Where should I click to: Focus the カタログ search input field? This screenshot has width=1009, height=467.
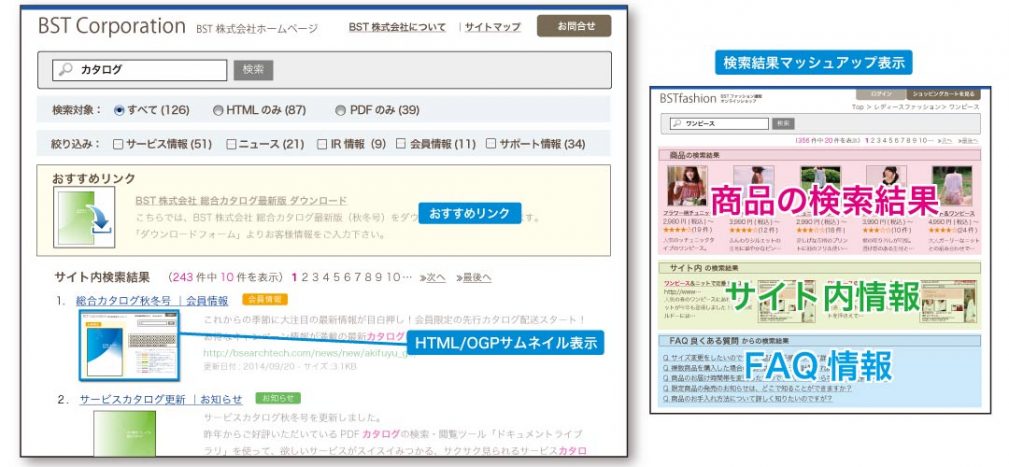tap(140, 70)
